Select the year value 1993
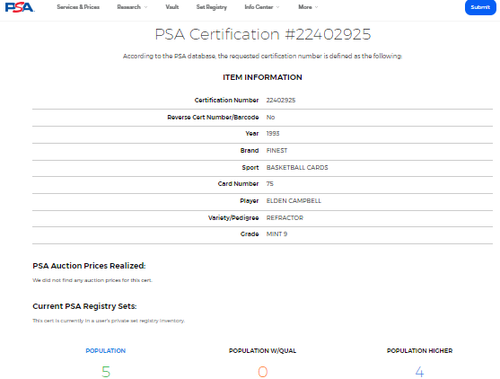Viewport: 500px width, 379px height. (273, 134)
